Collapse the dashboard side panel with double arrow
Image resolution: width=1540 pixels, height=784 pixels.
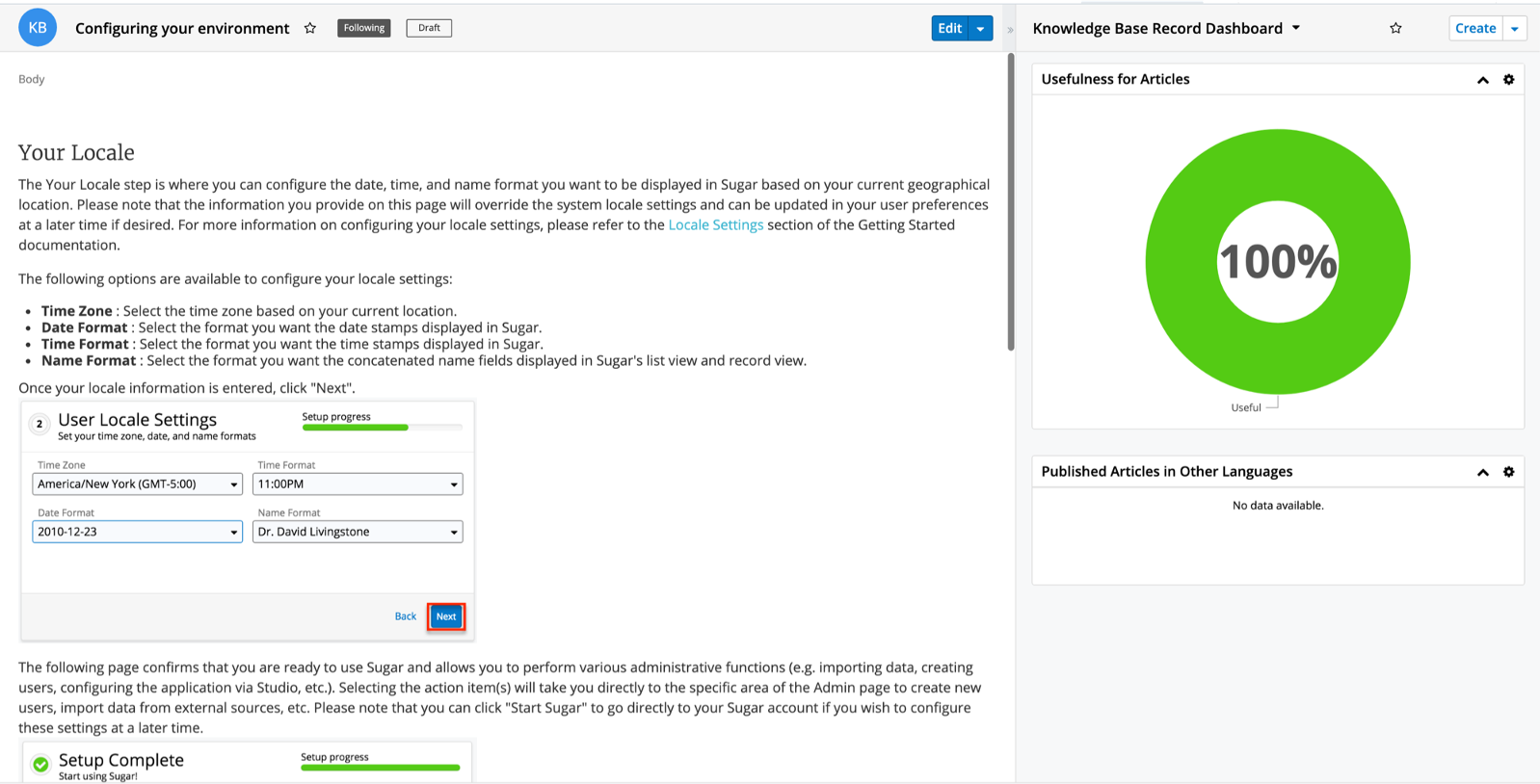[1010, 29]
